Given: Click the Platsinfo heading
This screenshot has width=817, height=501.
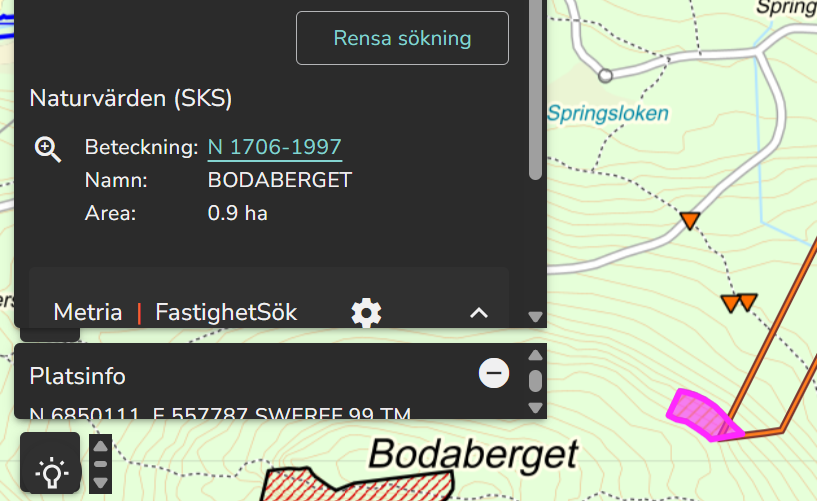Looking at the screenshot, I should (x=78, y=376).
